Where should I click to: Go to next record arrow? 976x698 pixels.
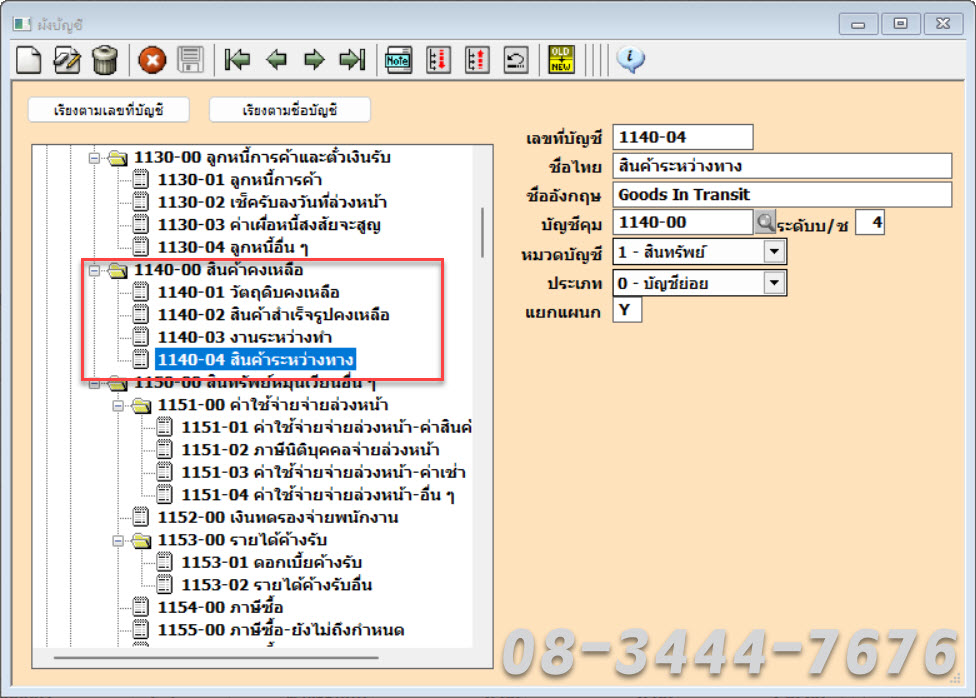(x=314, y=60)
